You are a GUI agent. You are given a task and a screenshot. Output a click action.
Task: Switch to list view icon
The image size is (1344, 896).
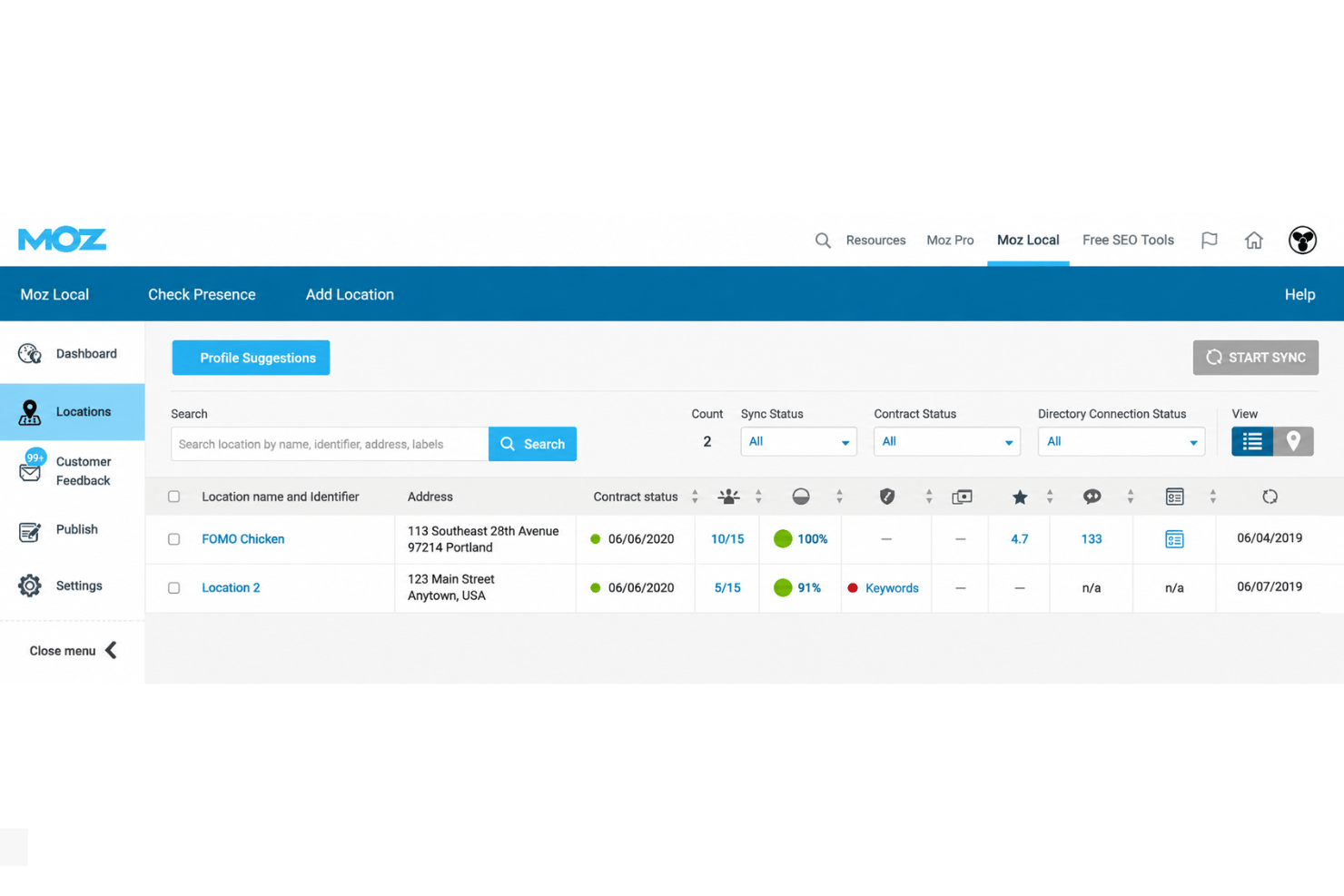coord(1252,442)
